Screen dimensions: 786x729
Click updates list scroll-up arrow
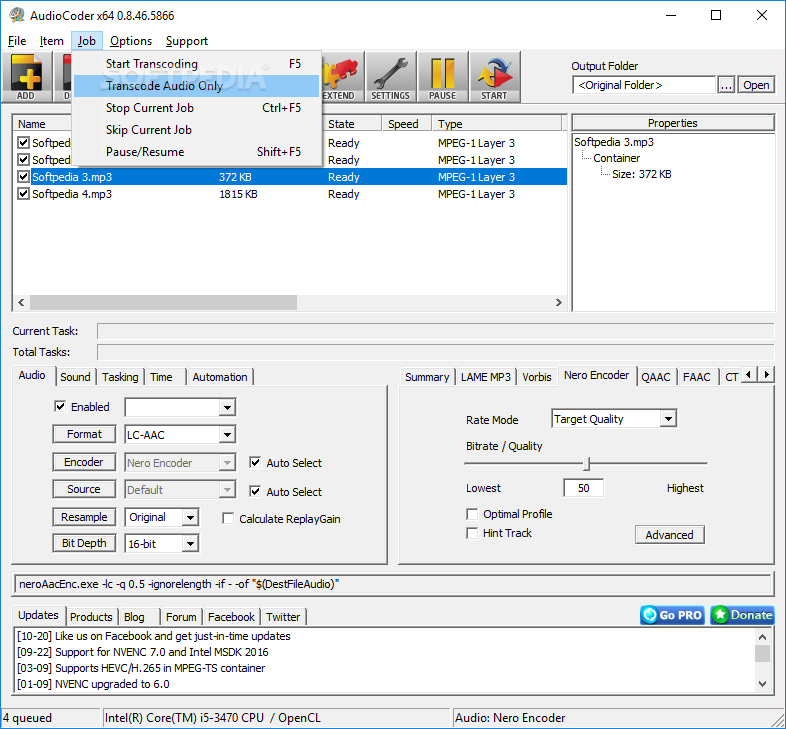tap(762, 637)
